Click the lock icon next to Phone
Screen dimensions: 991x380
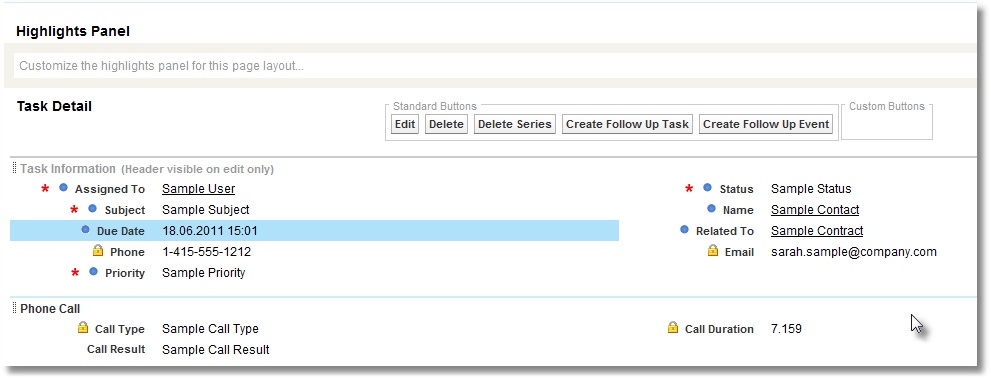coord(98,251)
